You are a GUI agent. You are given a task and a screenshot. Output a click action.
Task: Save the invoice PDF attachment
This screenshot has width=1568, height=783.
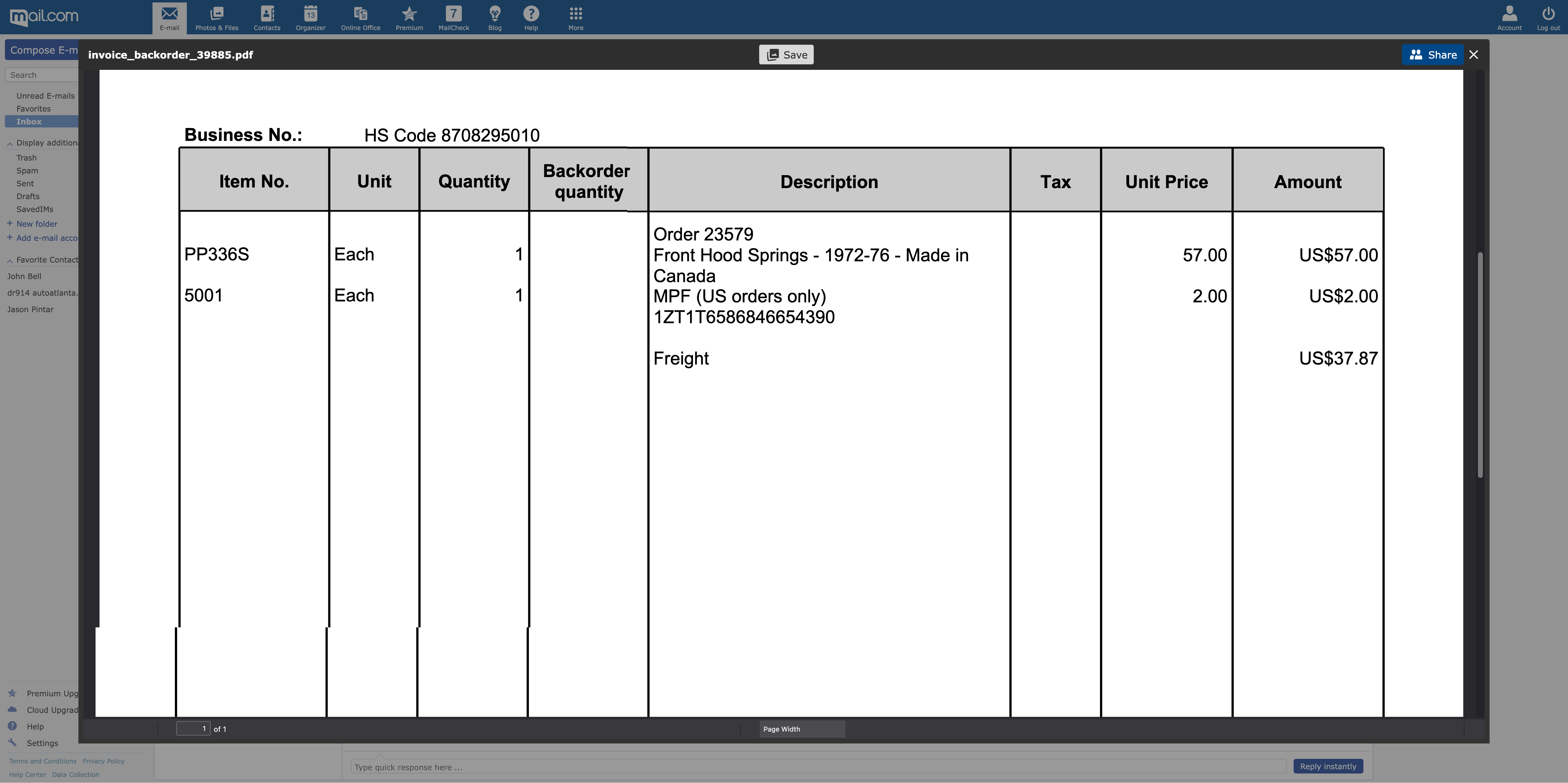(786, 55)
